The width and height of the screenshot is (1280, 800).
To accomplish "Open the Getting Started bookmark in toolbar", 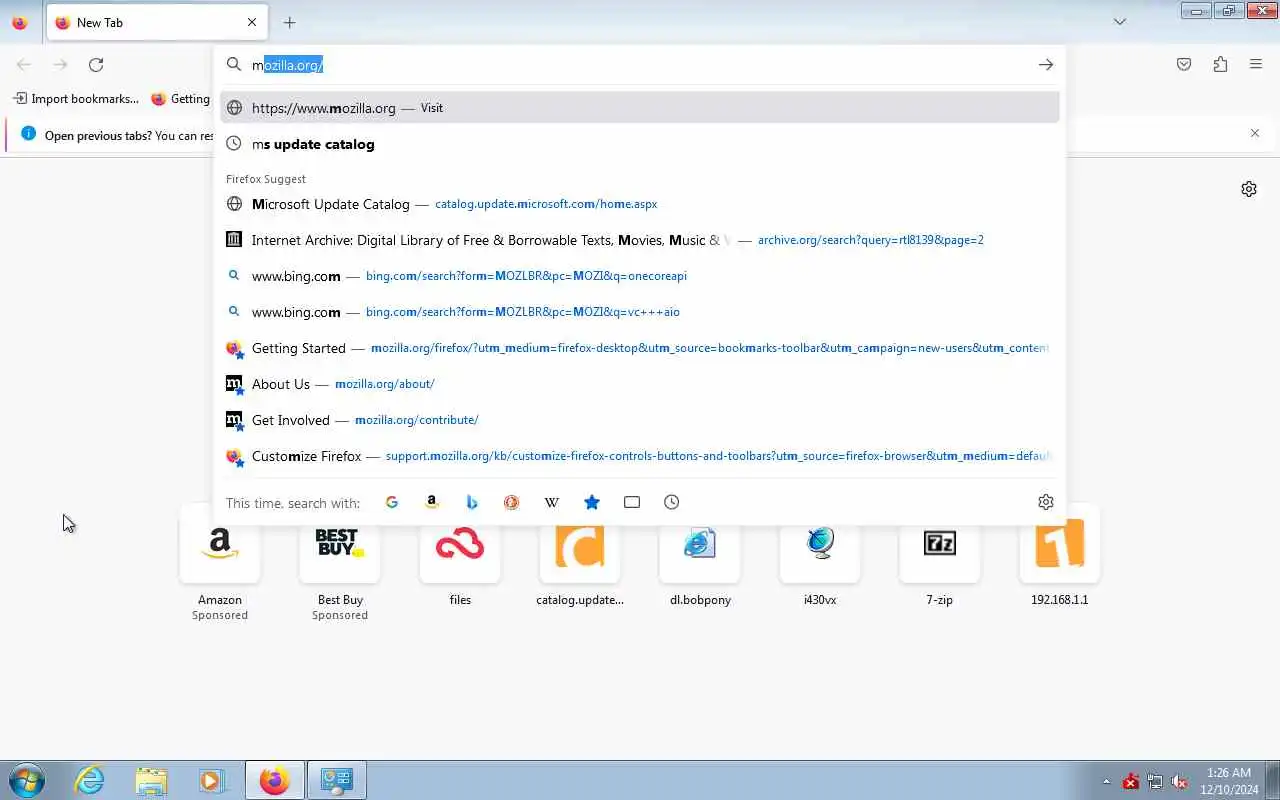I will coord(181,98).
